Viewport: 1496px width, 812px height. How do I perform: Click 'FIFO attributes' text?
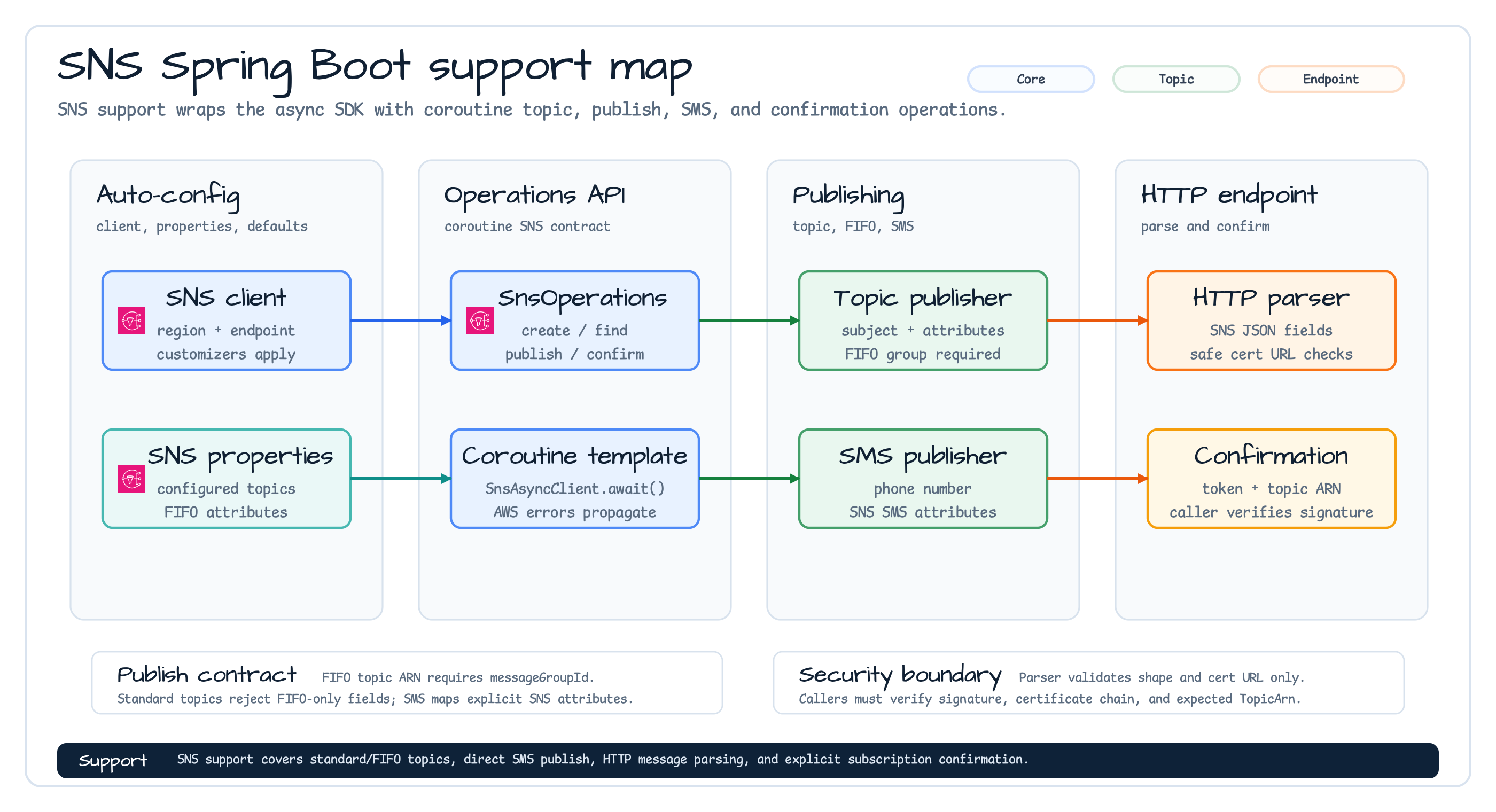pos(226,513)
